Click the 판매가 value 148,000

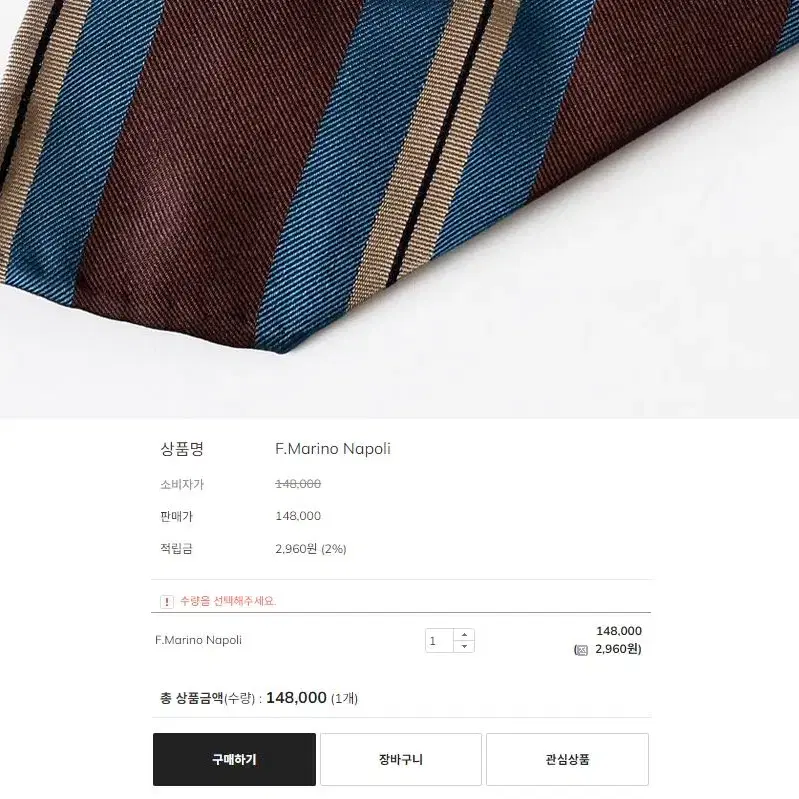click(298, 516)
